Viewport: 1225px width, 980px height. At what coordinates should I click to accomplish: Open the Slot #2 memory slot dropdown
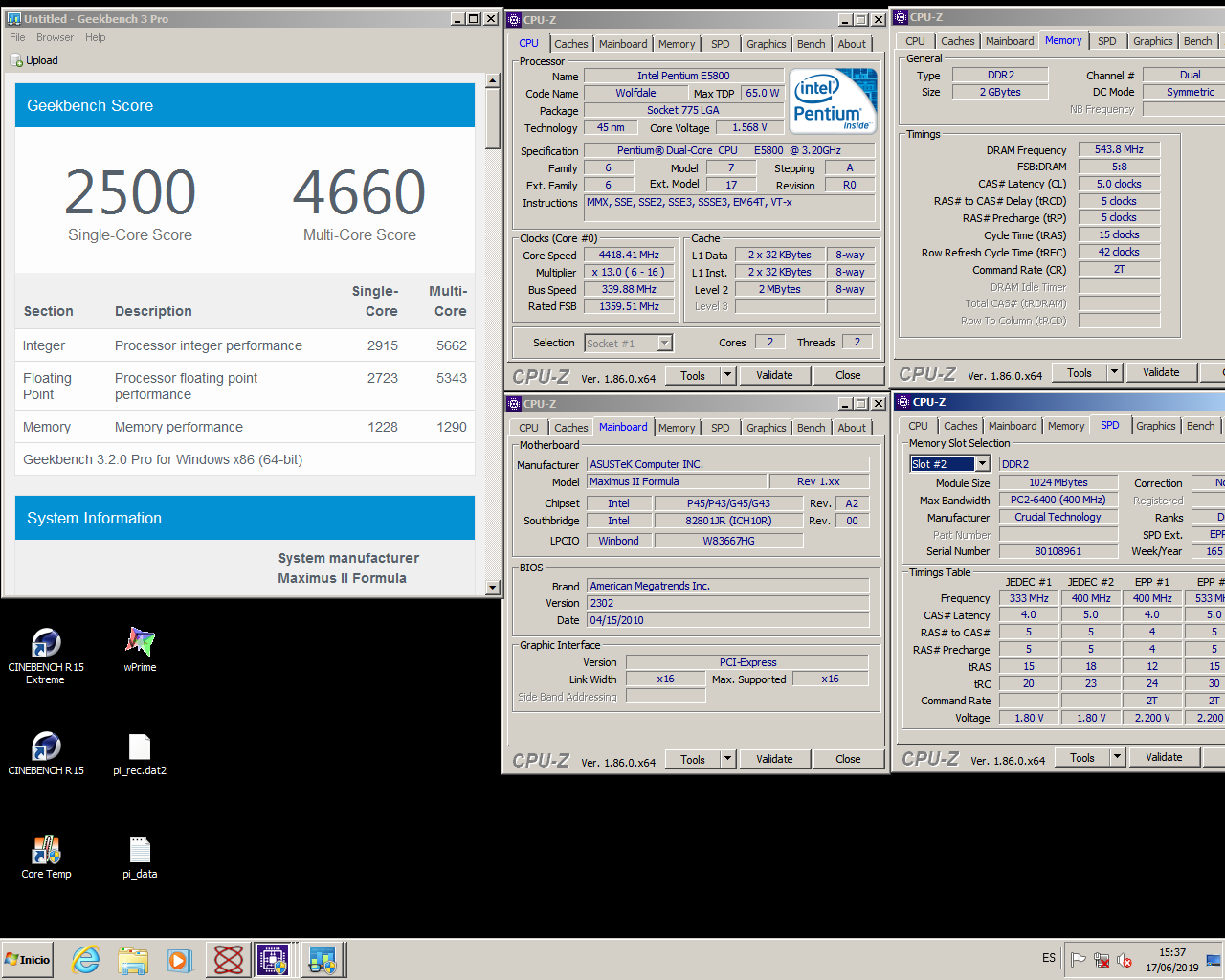(x=982, y=463)
